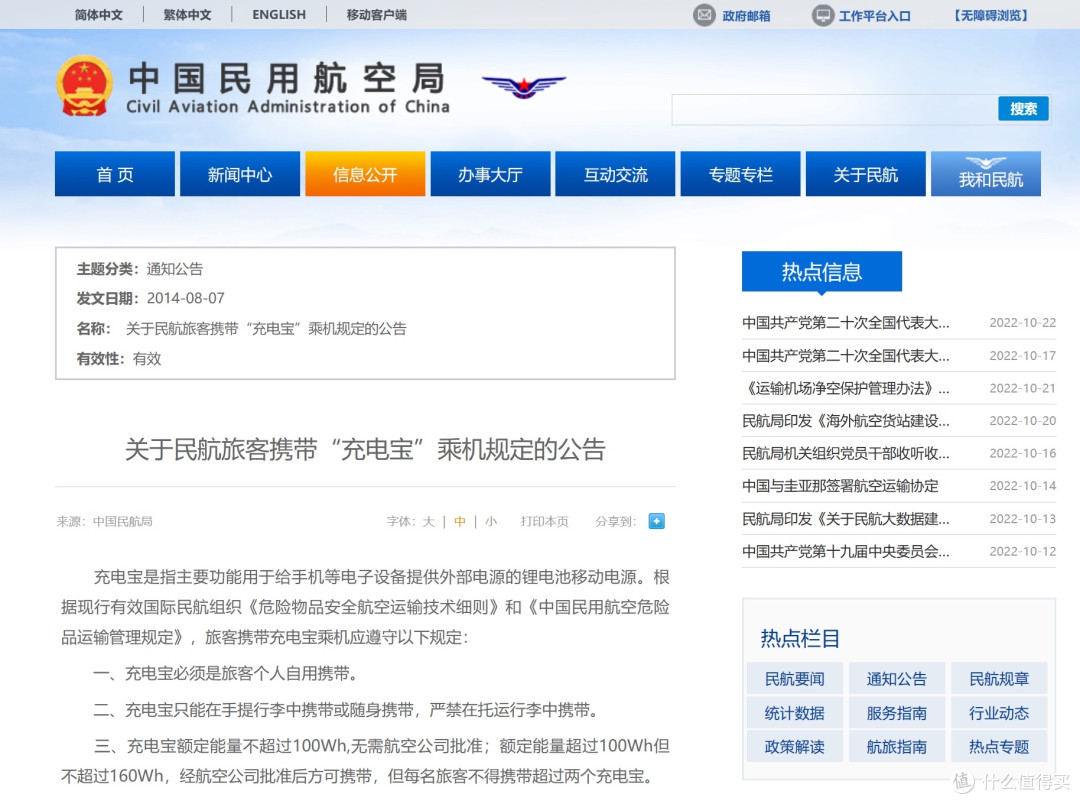Click the CAAC winged star logo
This screenshot has height=804, width=1080.
524,86
